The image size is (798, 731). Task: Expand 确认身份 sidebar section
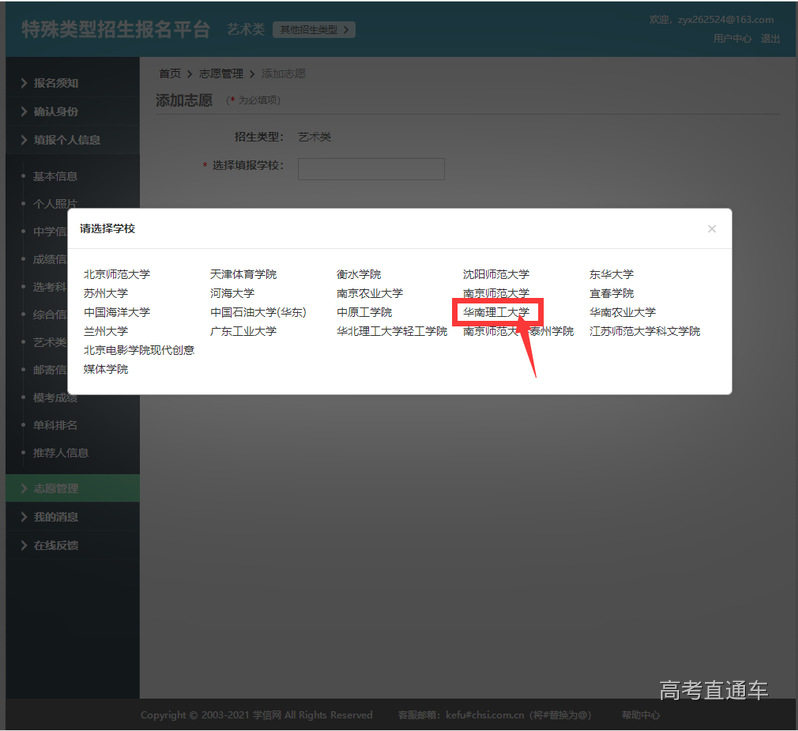point(56,111)
